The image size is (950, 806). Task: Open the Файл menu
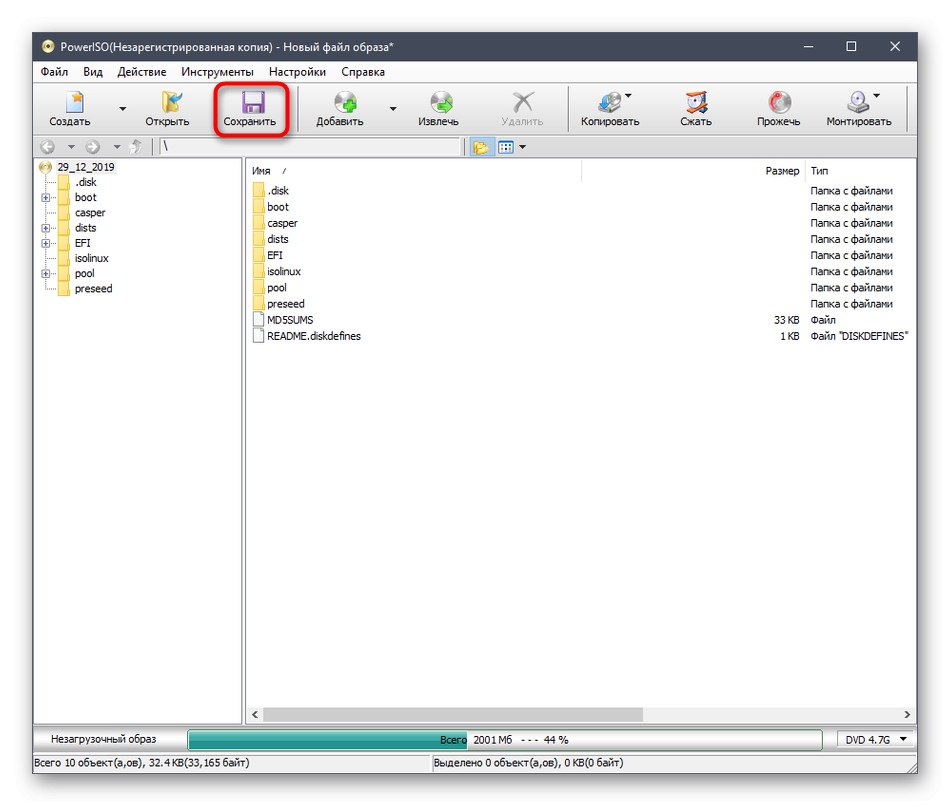54,72
